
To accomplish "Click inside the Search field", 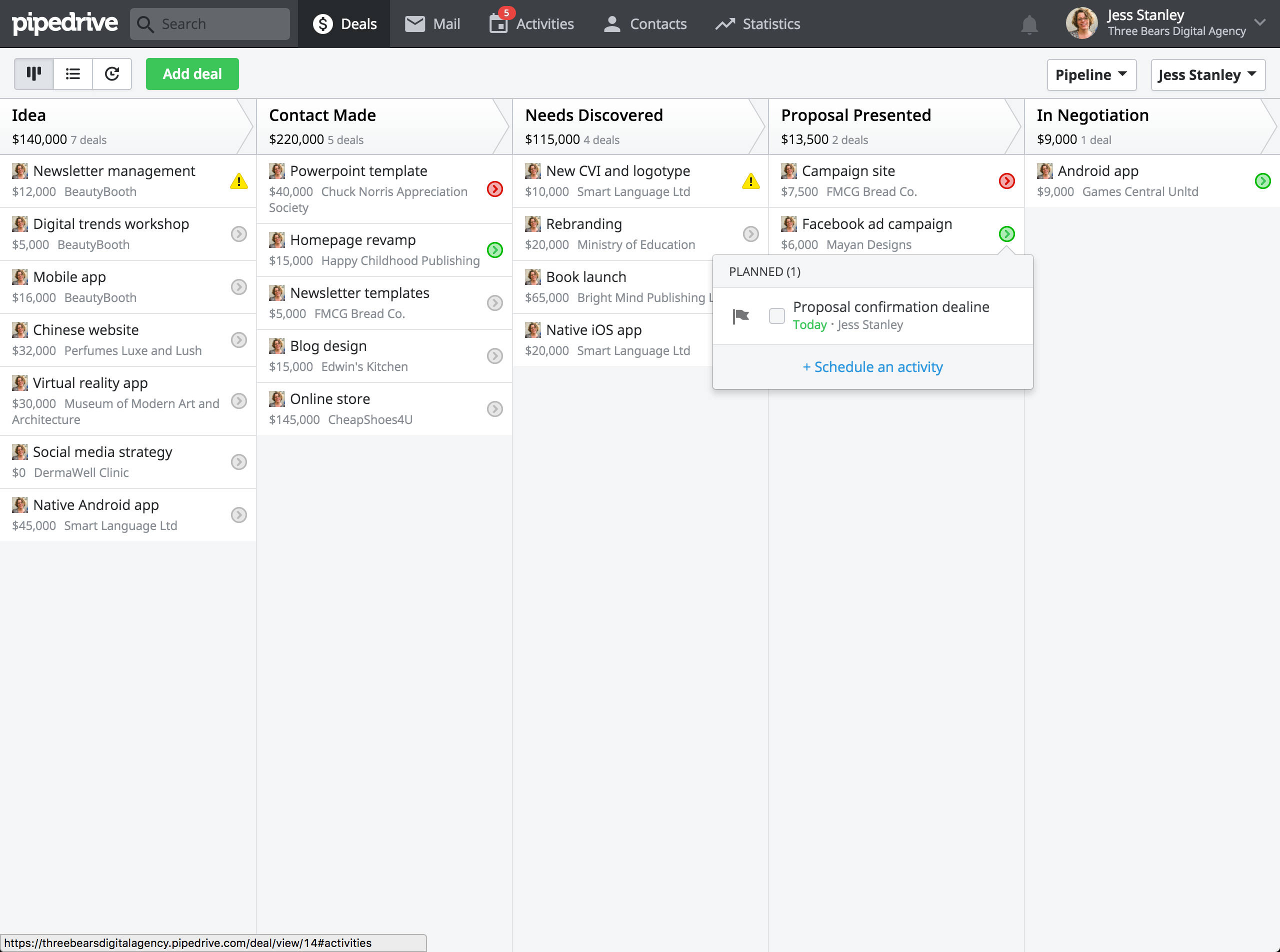I will [210, 23].
